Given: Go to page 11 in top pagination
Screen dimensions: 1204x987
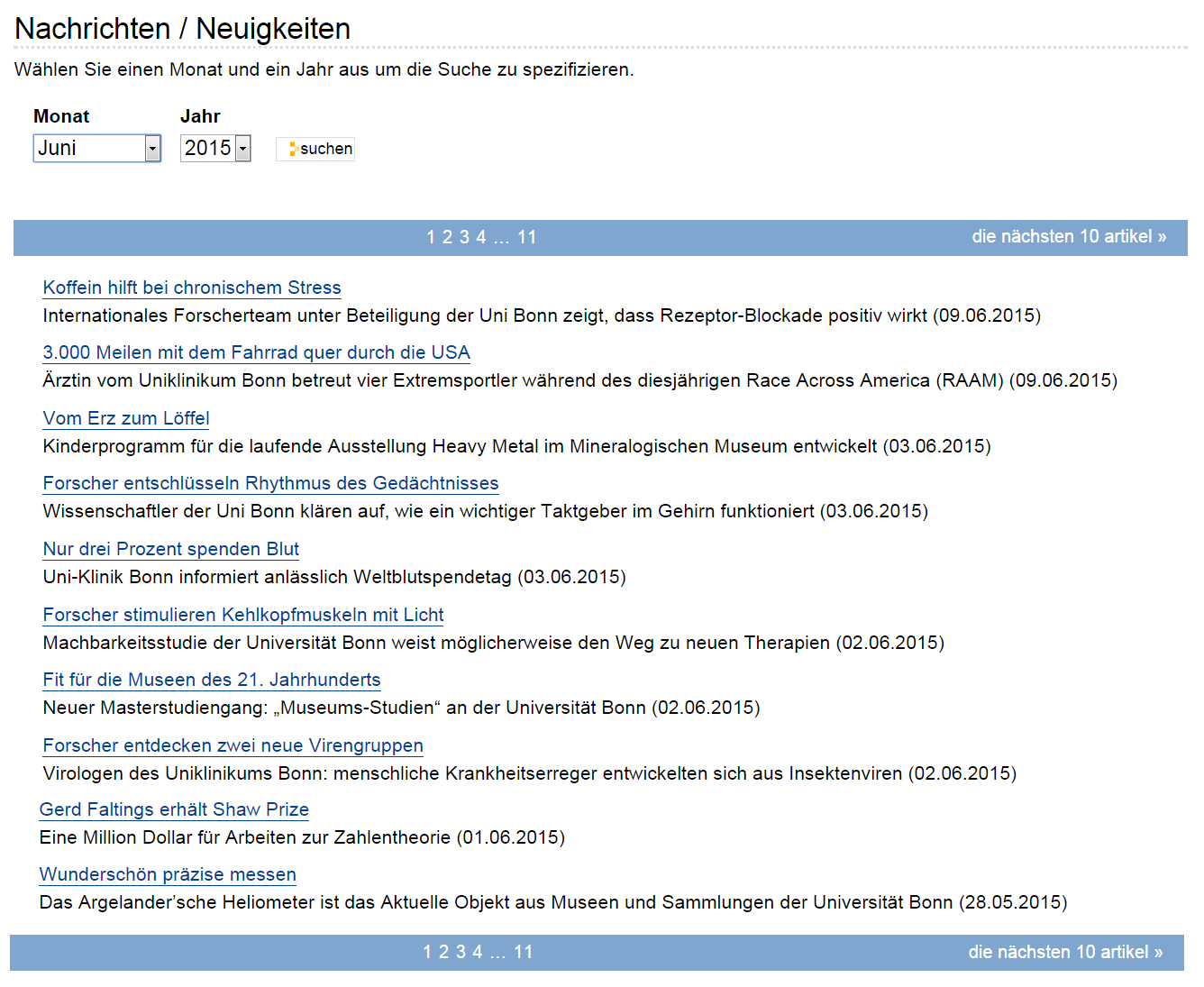Looking at the screenshot, I should (x=527, y=237).
